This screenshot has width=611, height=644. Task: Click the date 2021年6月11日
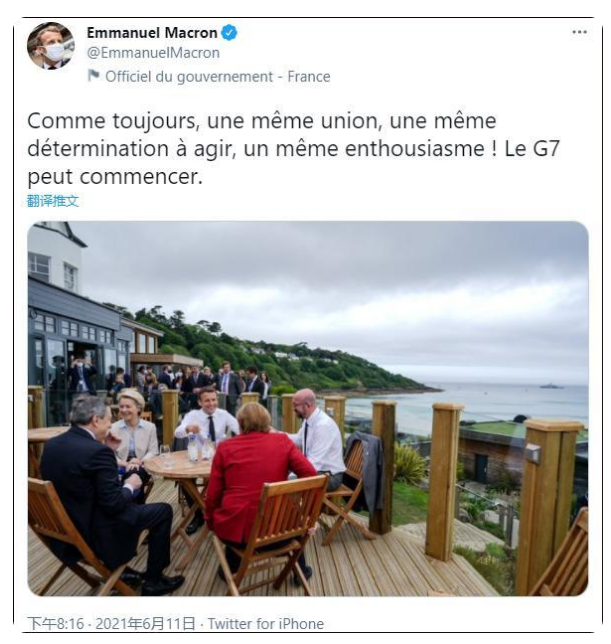tap(145, 623)
